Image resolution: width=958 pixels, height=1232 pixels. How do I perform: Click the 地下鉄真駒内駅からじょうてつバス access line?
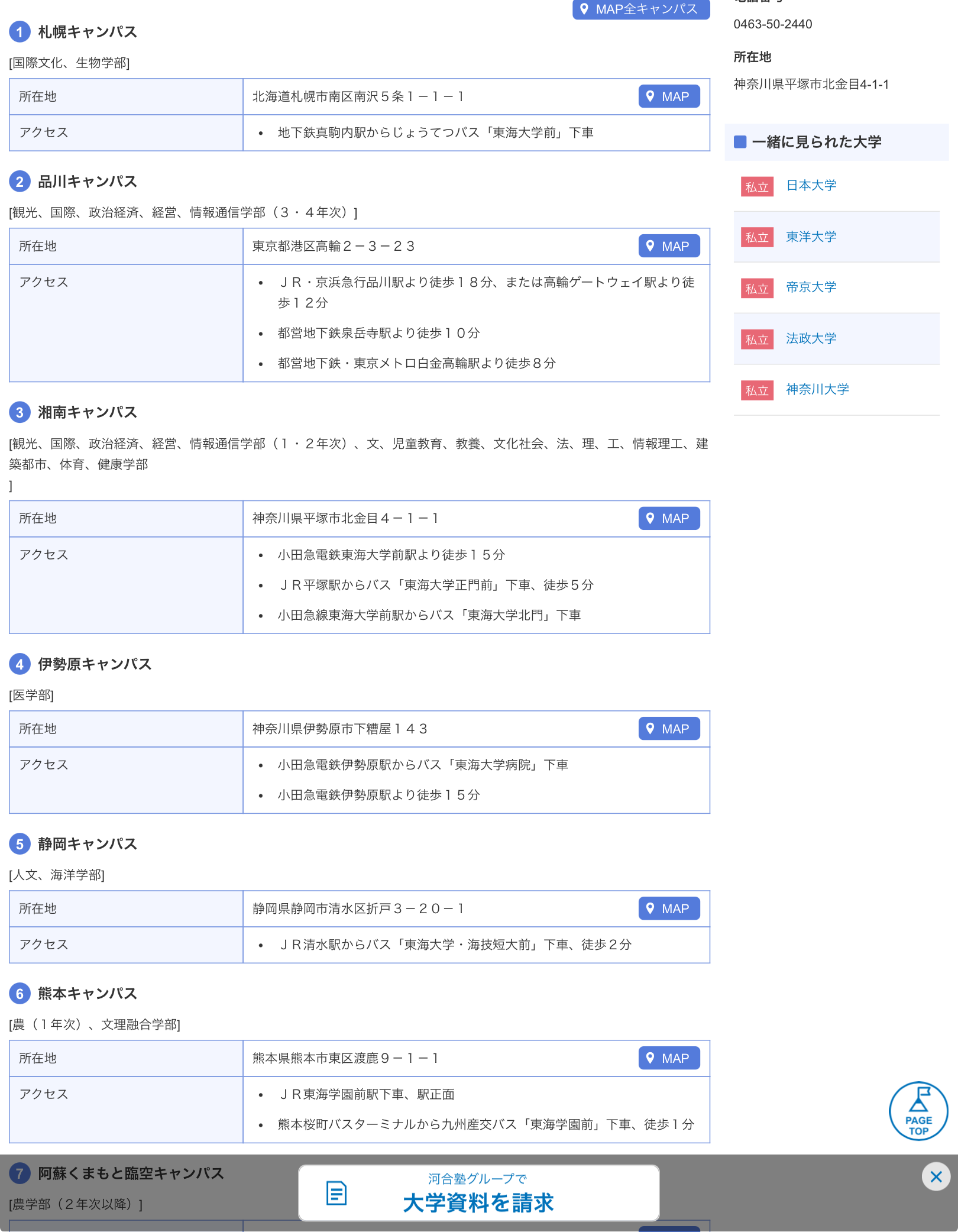click(x=436, y=132)
